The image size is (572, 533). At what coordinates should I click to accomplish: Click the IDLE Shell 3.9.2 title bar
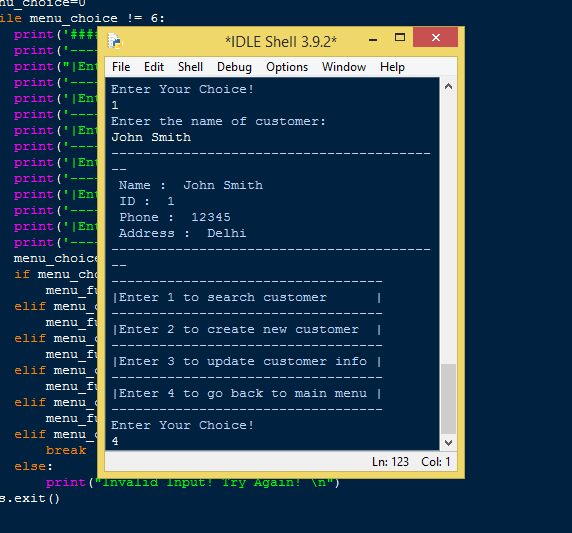point(281,42)
